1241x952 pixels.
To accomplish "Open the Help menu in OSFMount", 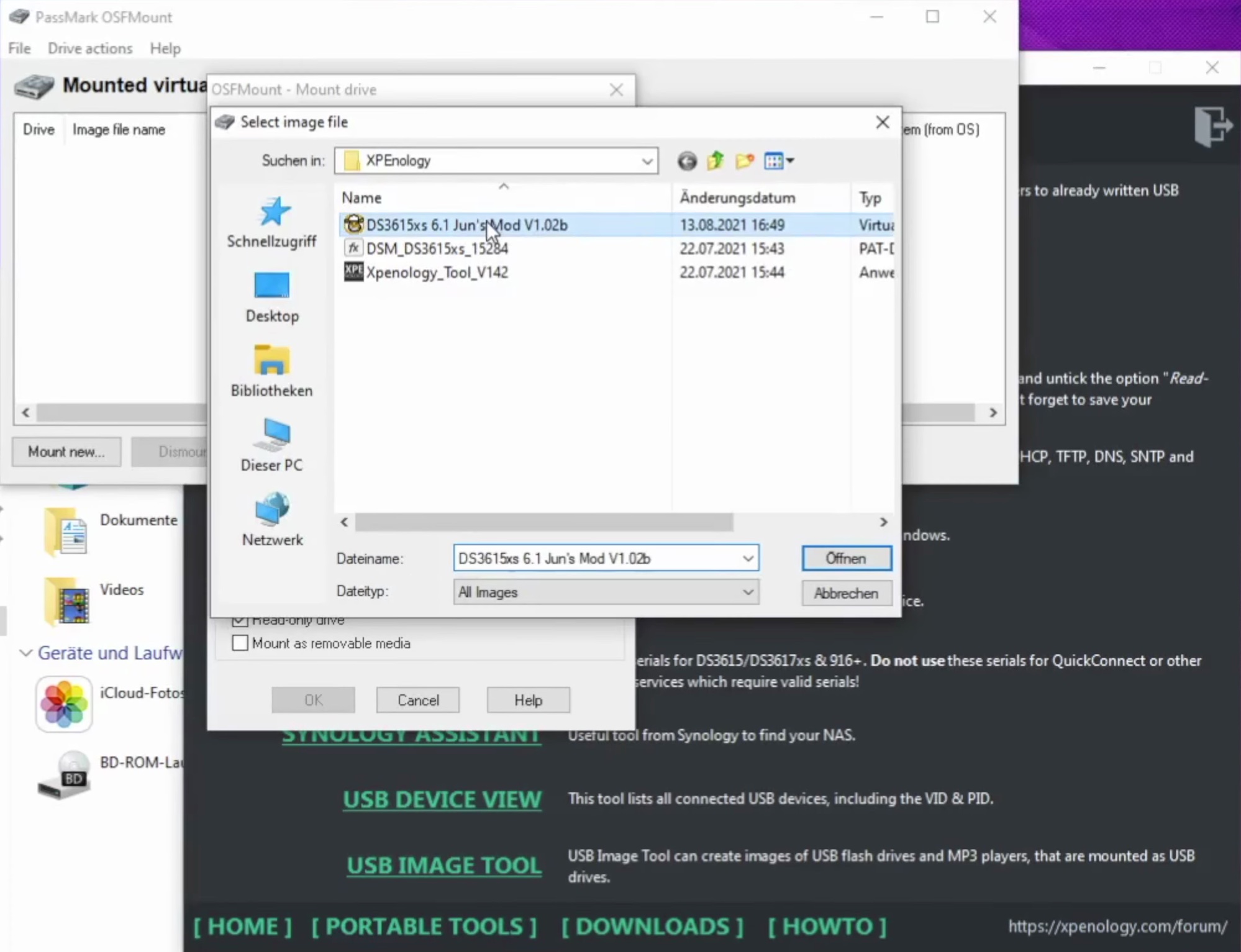I will point(165,48).
